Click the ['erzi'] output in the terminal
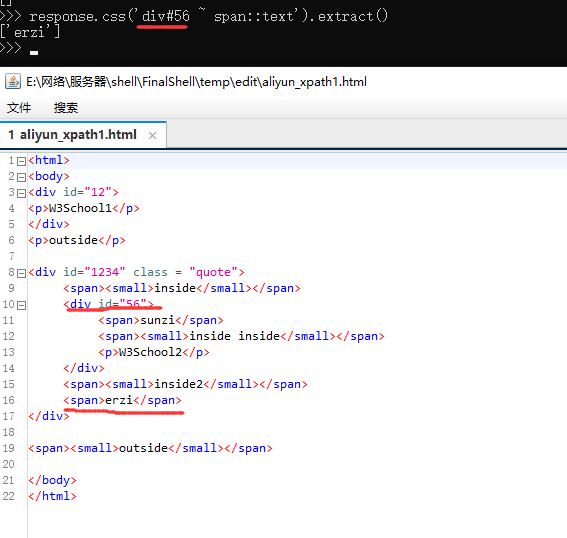Viewport: 567px width, 538px height. (30, 33)
